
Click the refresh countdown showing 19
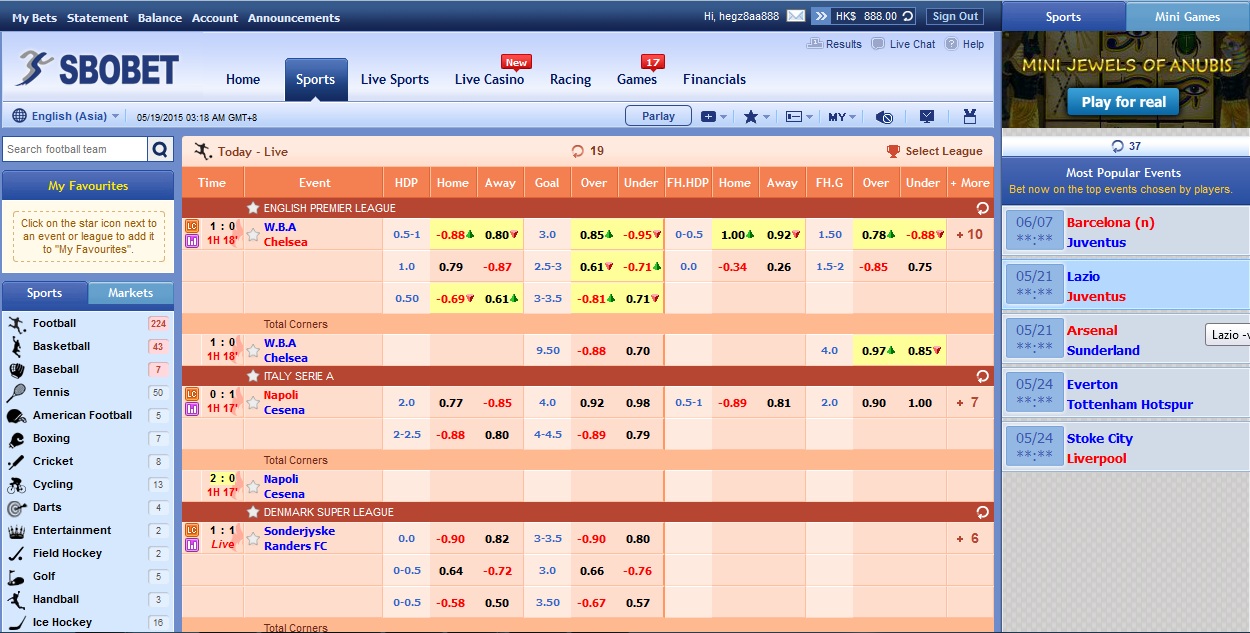coord(588,151)
